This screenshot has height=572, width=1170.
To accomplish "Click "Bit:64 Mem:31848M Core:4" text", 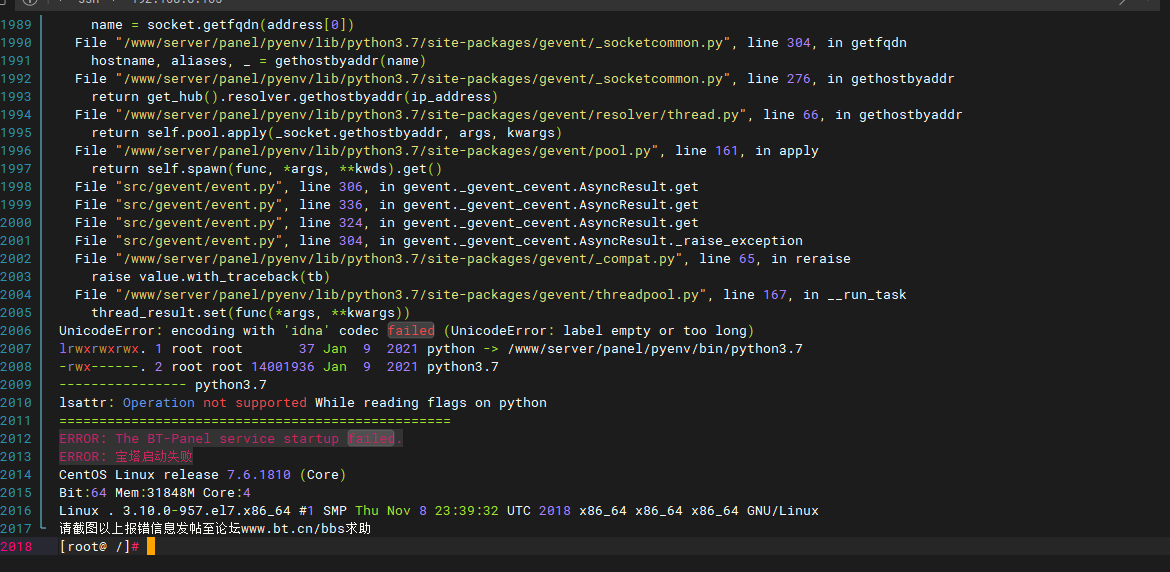I will tap(155, 493).
